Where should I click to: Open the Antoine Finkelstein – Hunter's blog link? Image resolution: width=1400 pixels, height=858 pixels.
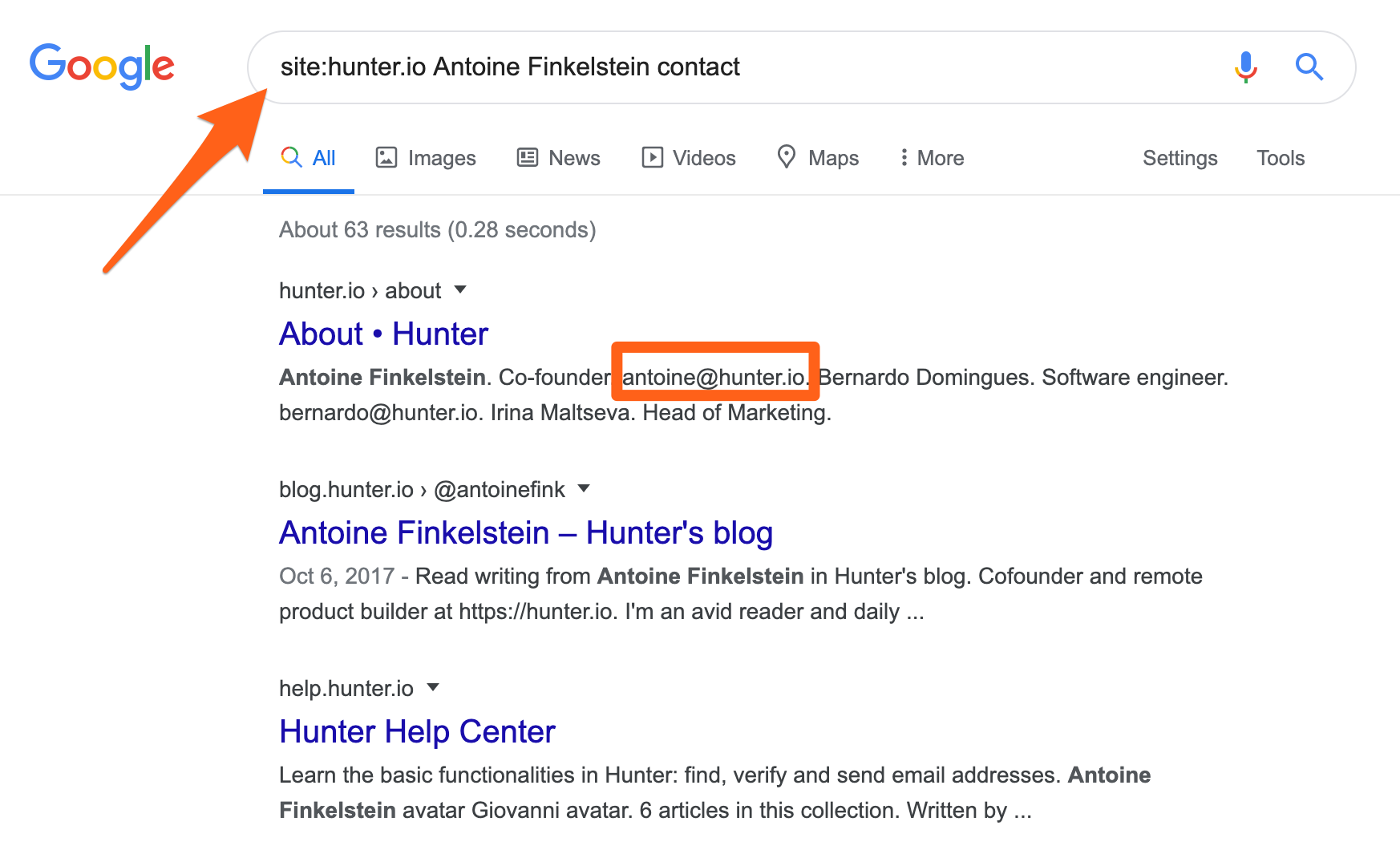526,532
